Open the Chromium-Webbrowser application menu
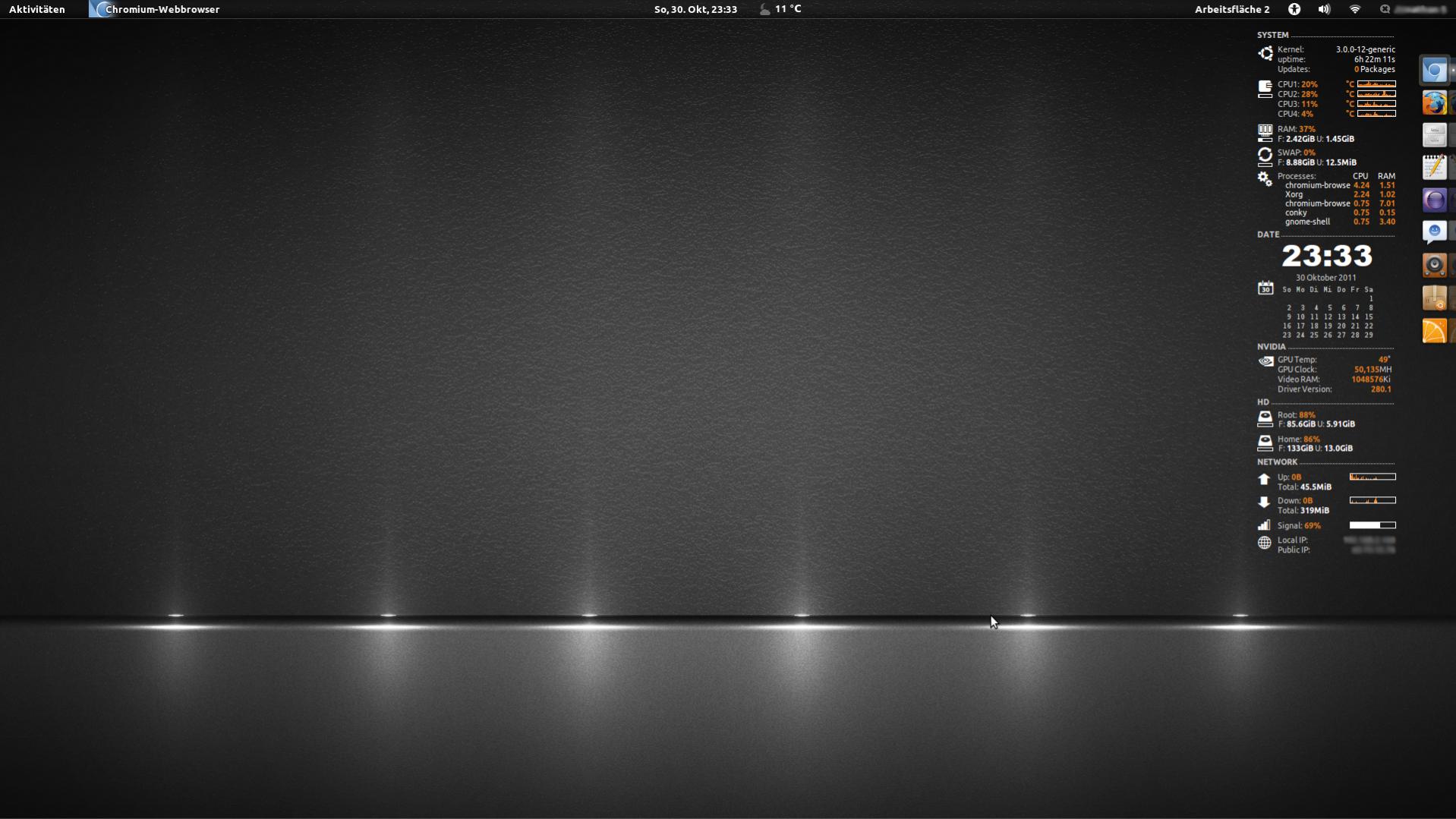 (x=154, y=9)
